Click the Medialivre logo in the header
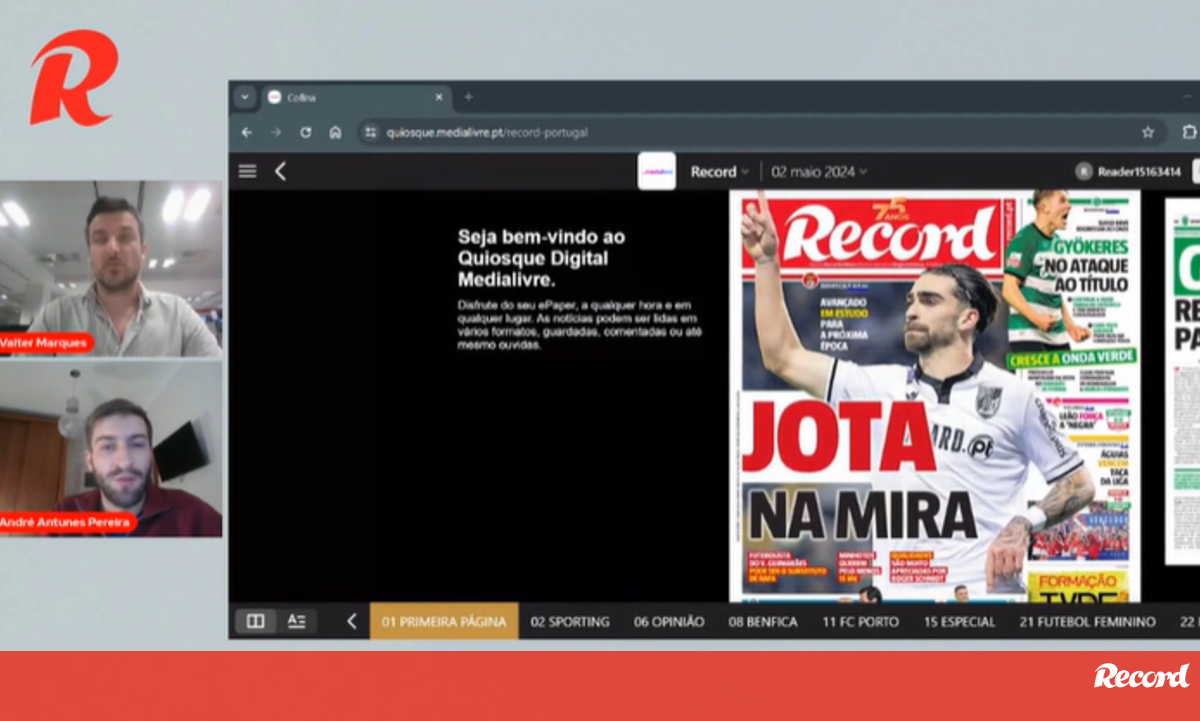The height and width of the screenshot is (721, 1200). (657, 171)
